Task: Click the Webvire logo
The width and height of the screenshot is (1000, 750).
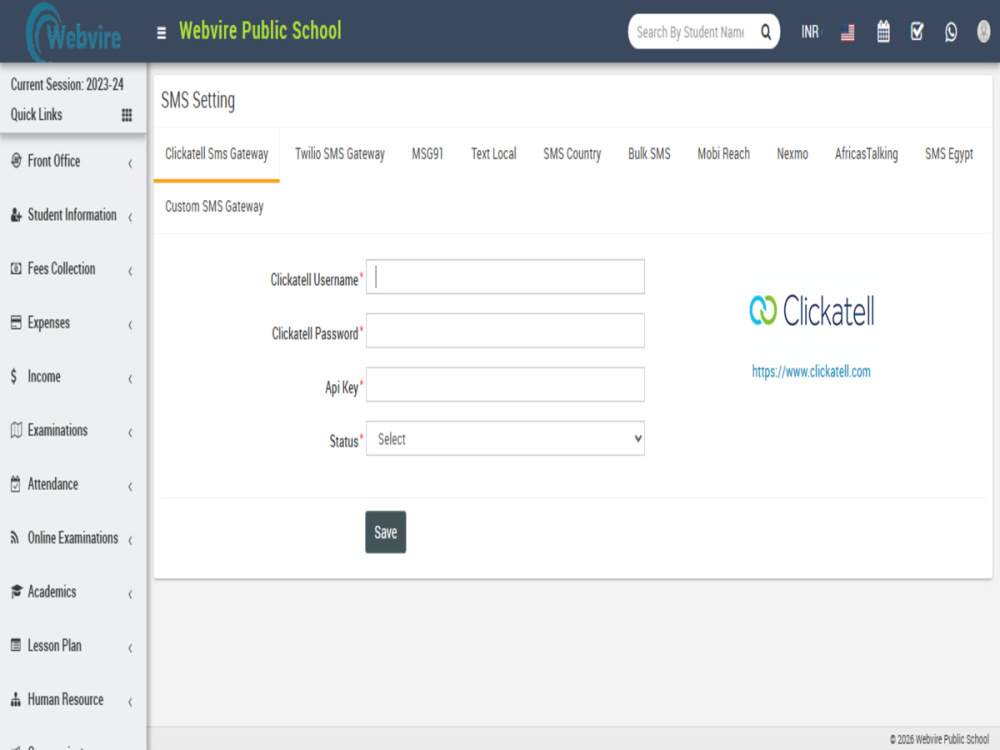Action: pyautogui.click(x=75, y=33)
